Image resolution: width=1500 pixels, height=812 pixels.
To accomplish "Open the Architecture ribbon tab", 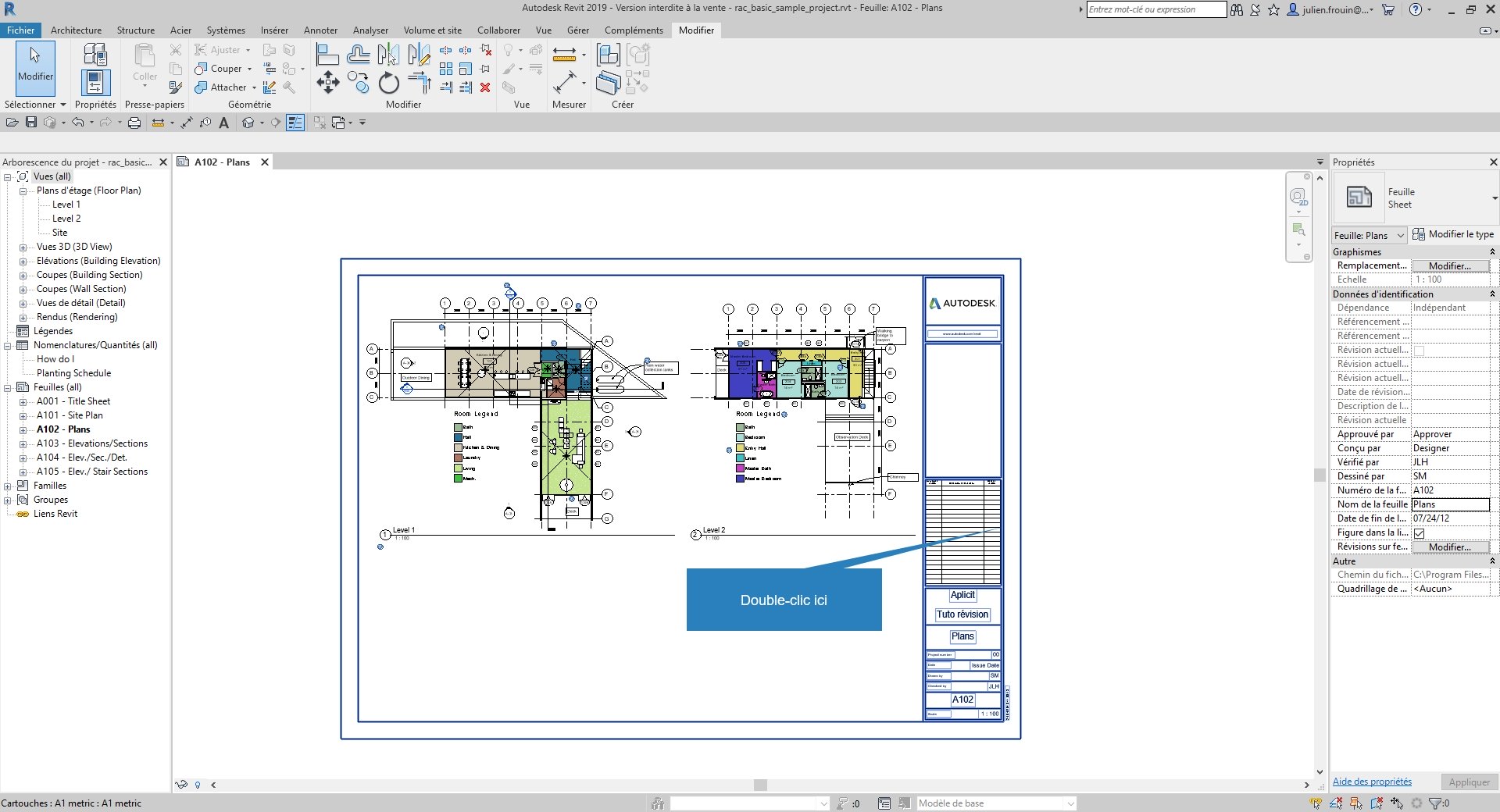I will 76,30.
